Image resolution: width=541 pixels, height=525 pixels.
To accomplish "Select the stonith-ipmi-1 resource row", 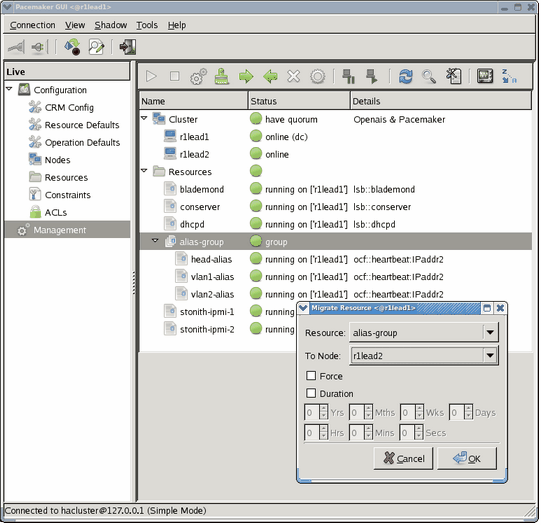I will point(218,312).
